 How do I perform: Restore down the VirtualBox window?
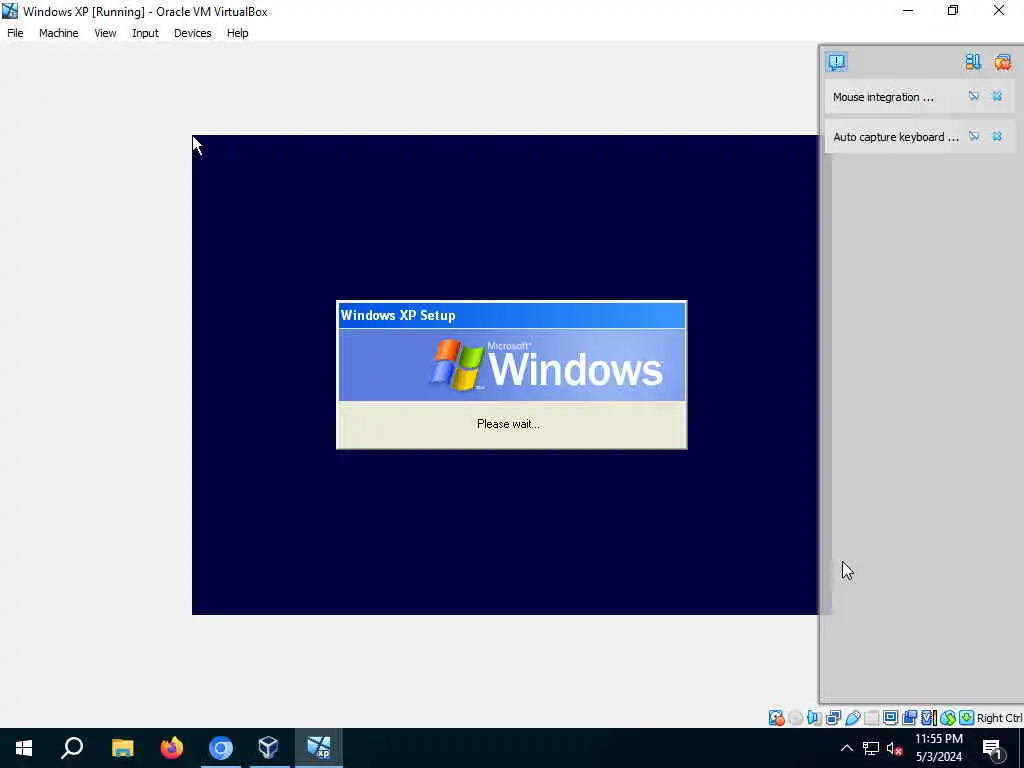(953, 10)
